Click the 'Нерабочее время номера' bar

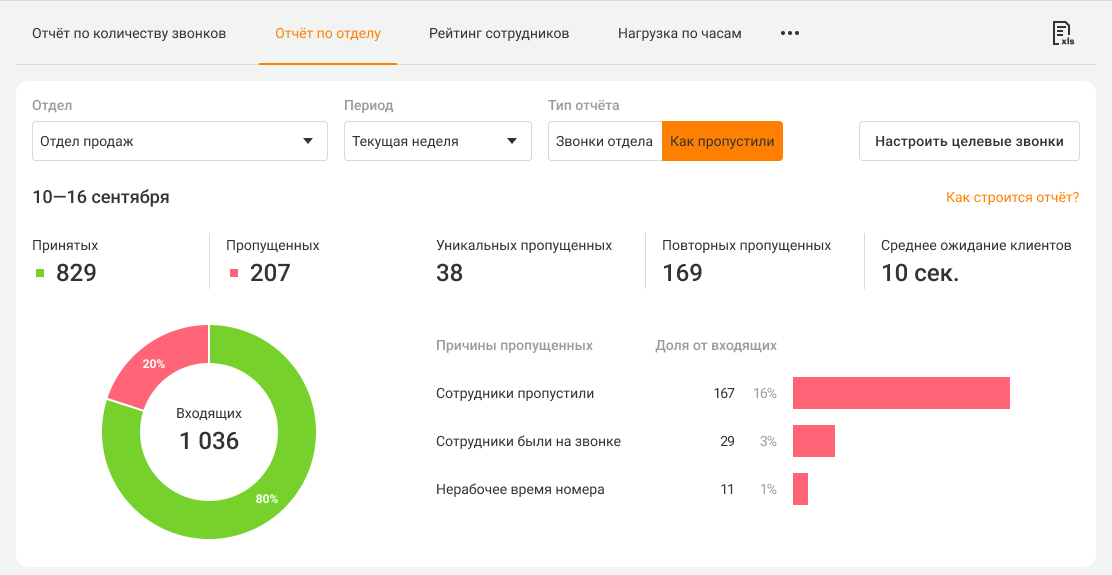pos(800,489)
